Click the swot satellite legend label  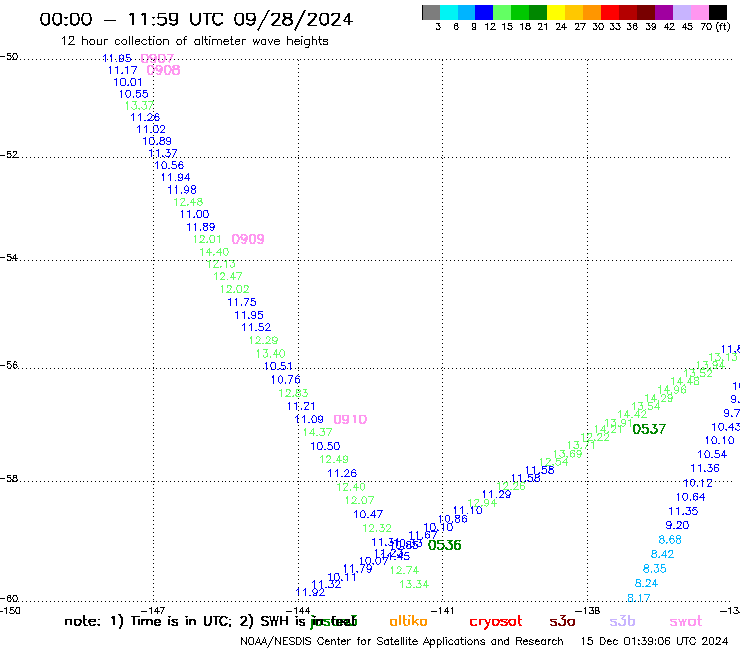click(686, 622)
